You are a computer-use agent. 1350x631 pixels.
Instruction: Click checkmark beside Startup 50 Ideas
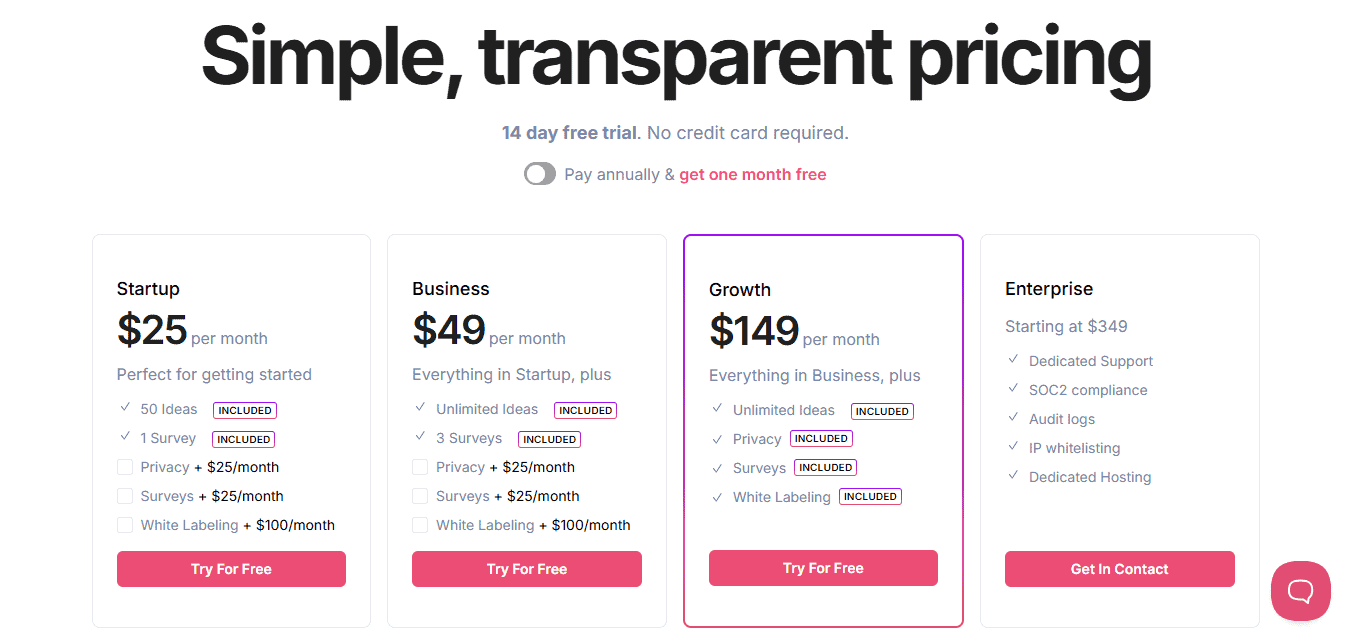click(125, 408)
